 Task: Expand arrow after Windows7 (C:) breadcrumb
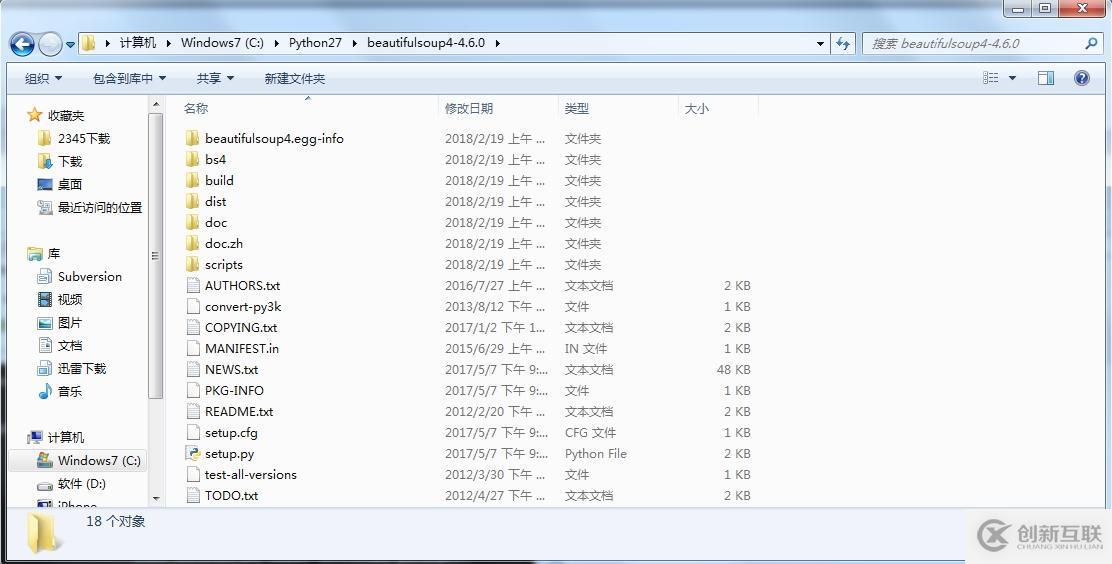[276, 43]
